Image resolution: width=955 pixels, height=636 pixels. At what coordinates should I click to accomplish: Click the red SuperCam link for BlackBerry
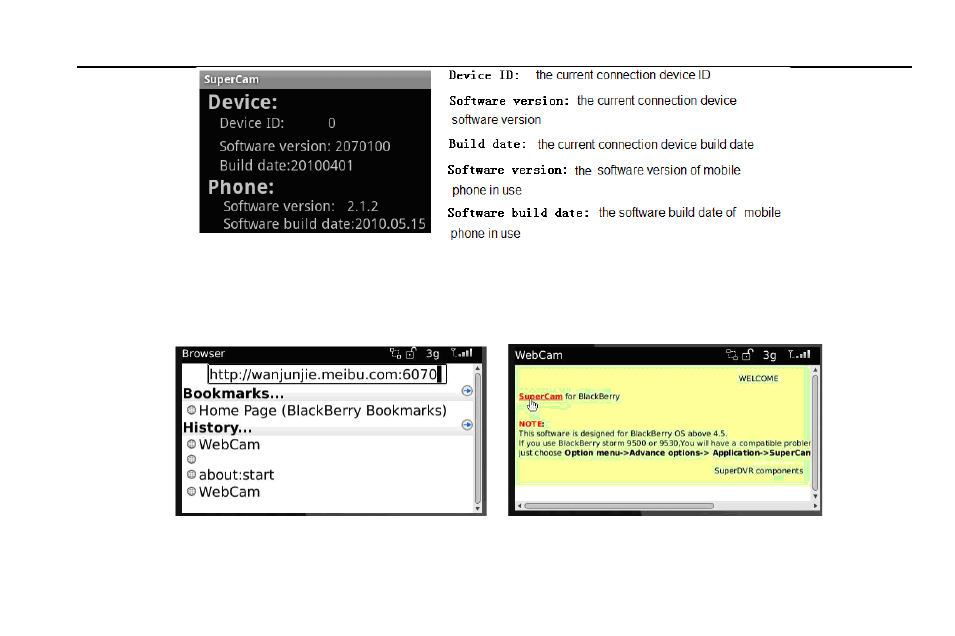coord(540,396)
